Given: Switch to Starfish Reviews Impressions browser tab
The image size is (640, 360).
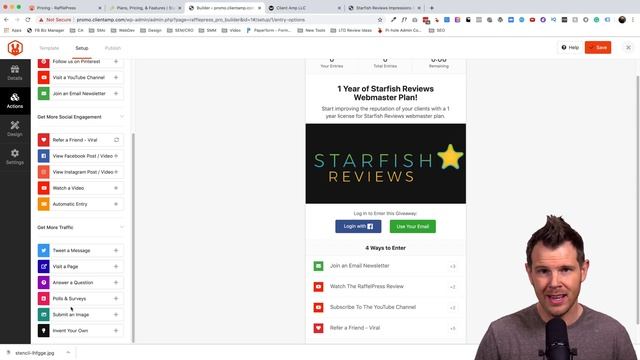Looking at the screenshot, I should click(384, 8).
